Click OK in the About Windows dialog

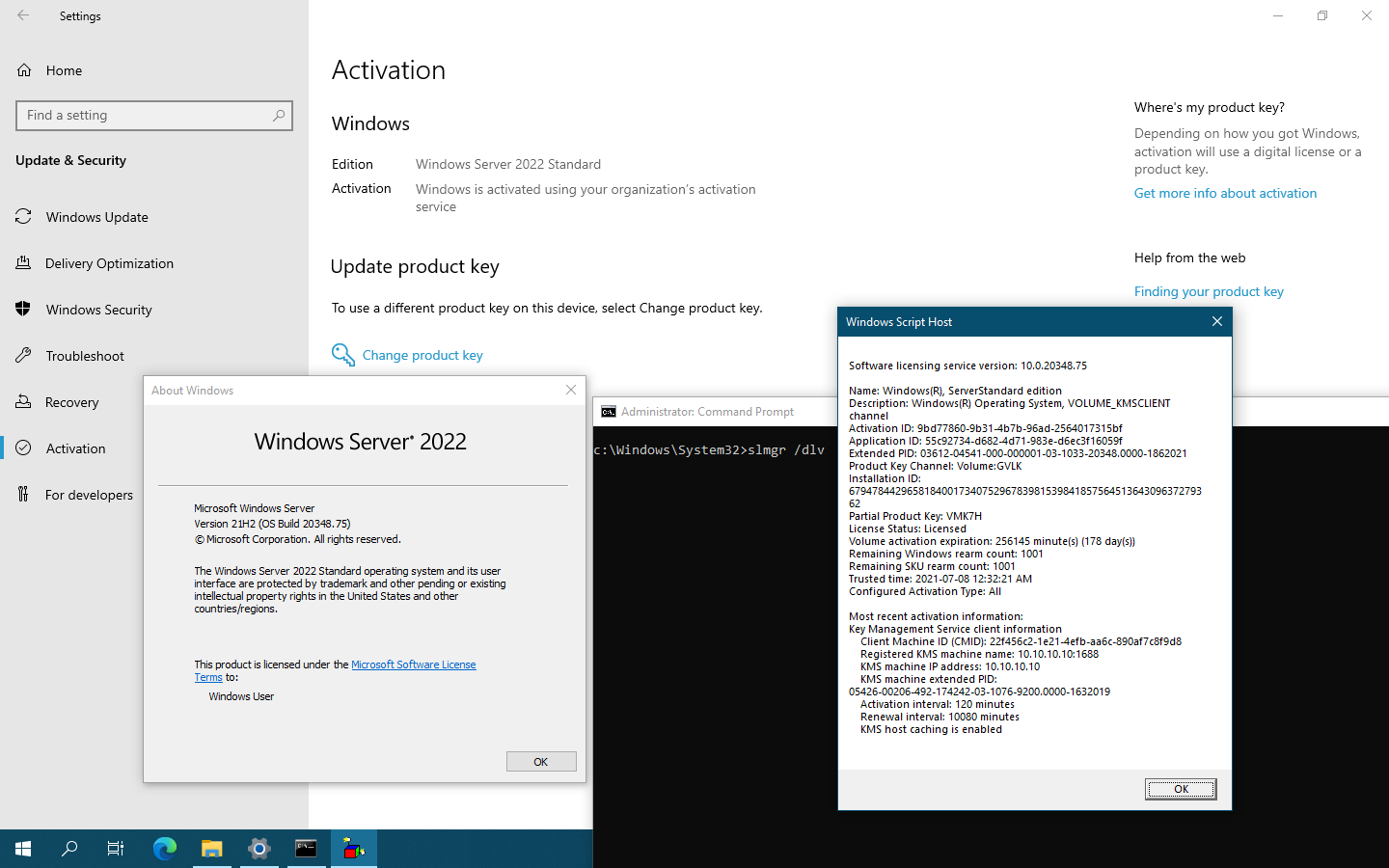[x=541, y=762]
